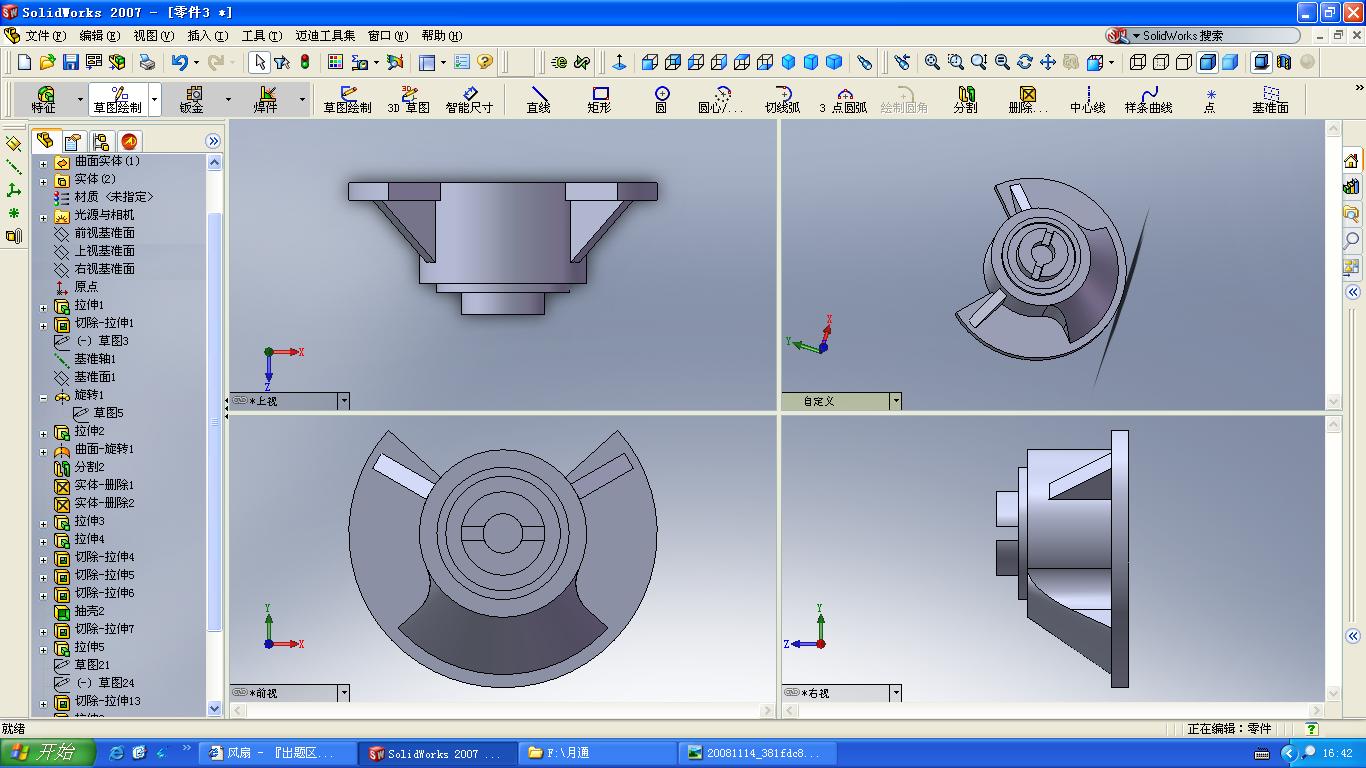Open the *前视 view orientation dropdown

pos(343,693)
